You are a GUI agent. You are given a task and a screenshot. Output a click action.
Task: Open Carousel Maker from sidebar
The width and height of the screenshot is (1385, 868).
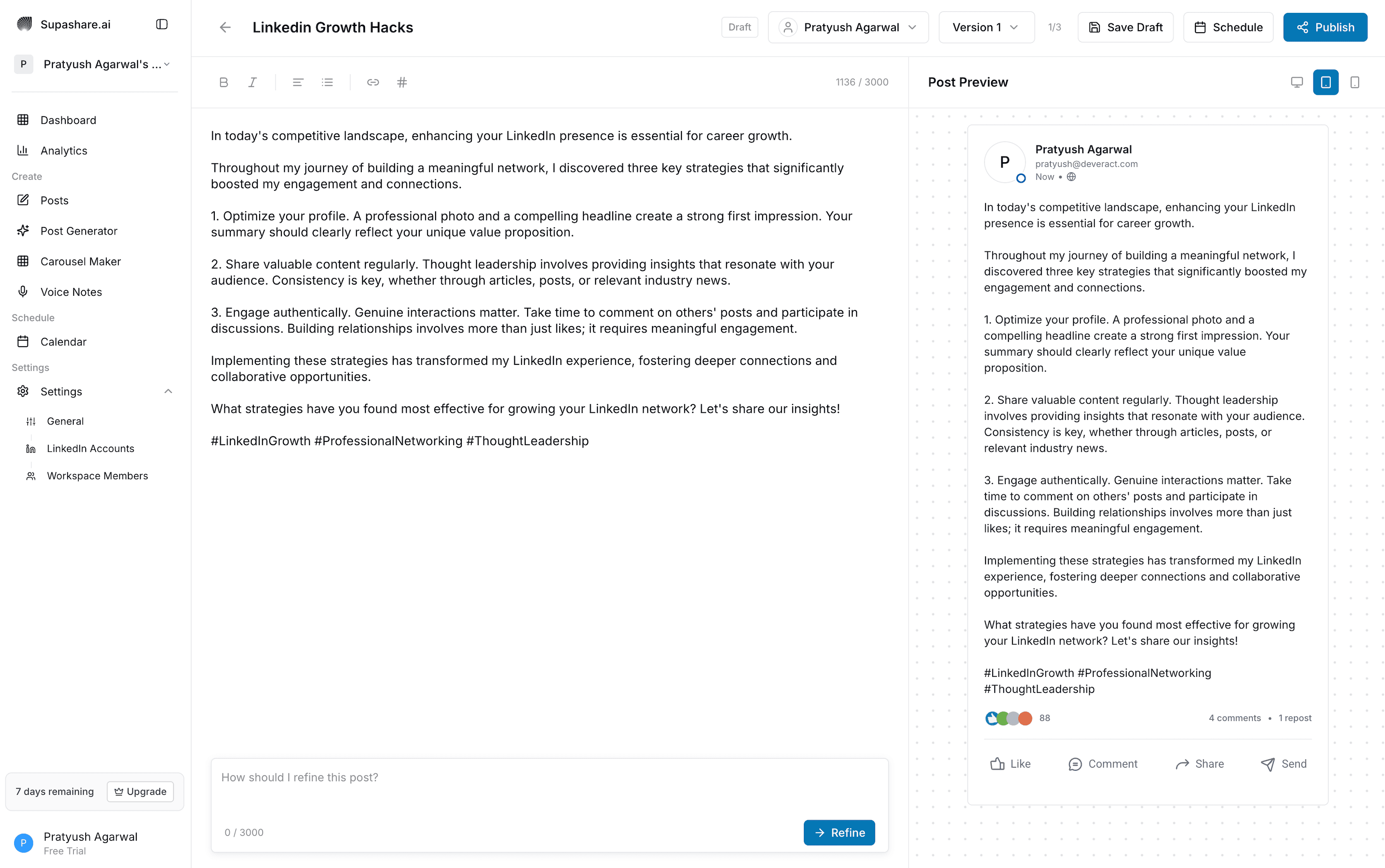pyautogui.click(x=80, y=261)
